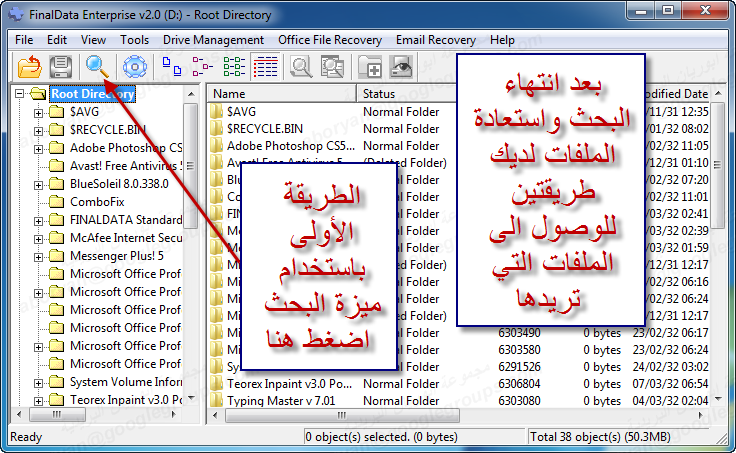Click Normal Folder status of Typing Master row
This screenshot has width=736, height=453.
click(401, 400)
